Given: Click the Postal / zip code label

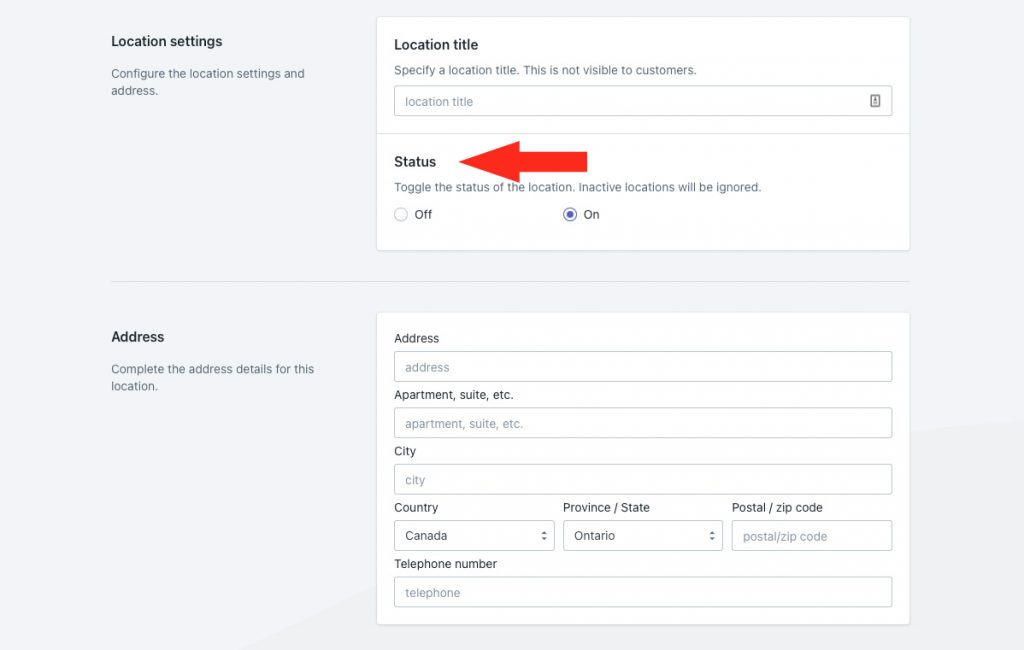Looking at the screenshot, I should click(777, 508).
